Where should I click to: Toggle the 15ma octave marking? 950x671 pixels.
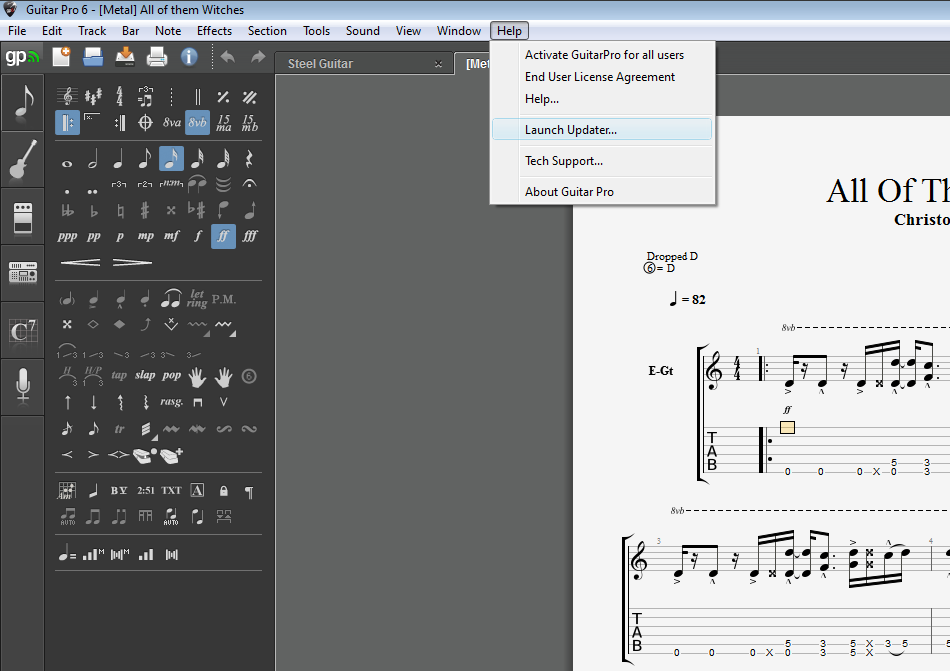pyautogui.click(x=224, y=123)
